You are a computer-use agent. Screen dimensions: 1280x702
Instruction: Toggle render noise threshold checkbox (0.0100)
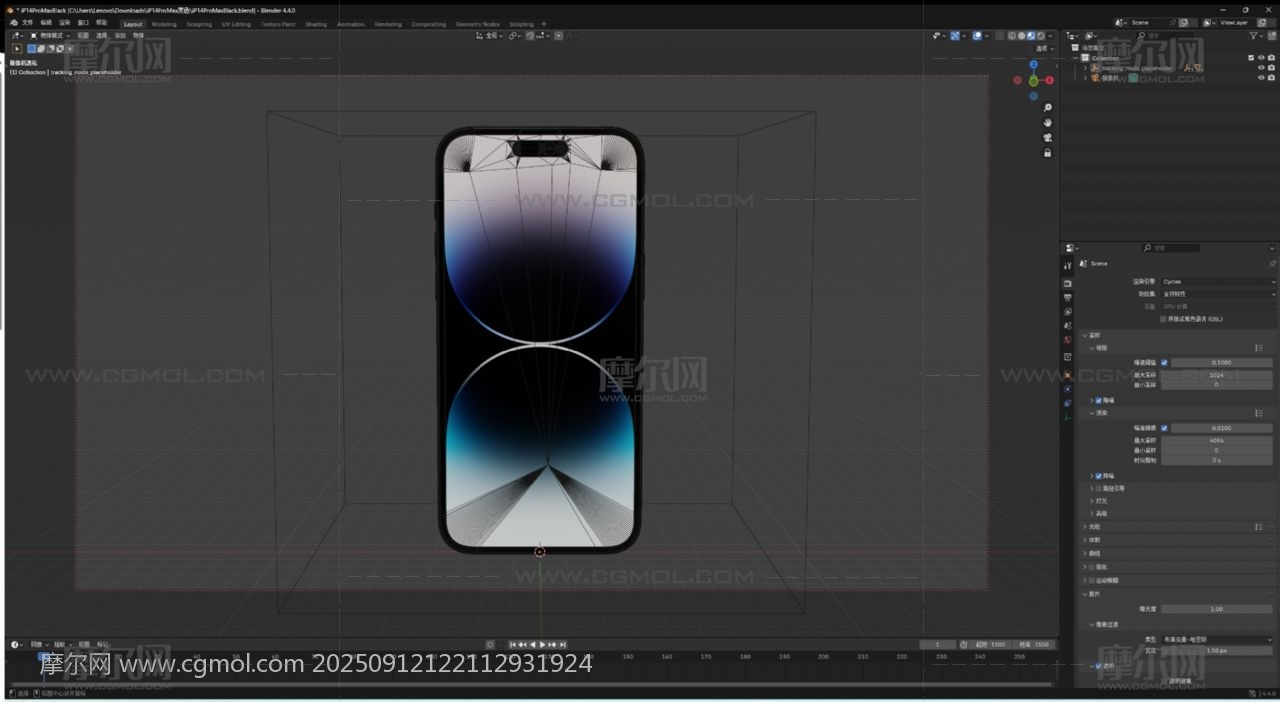[1164, 428]
